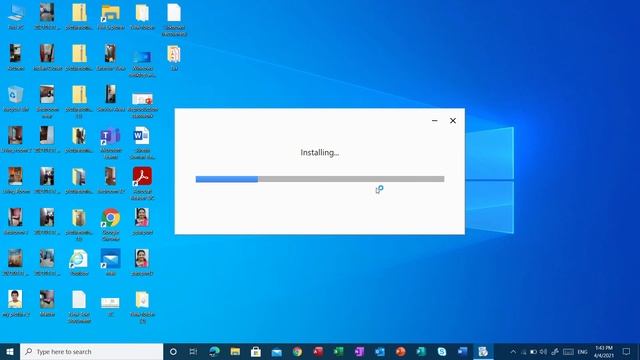
Task: Select the Microsoft Teams desktop shortcut
Action: coord(111,142)
